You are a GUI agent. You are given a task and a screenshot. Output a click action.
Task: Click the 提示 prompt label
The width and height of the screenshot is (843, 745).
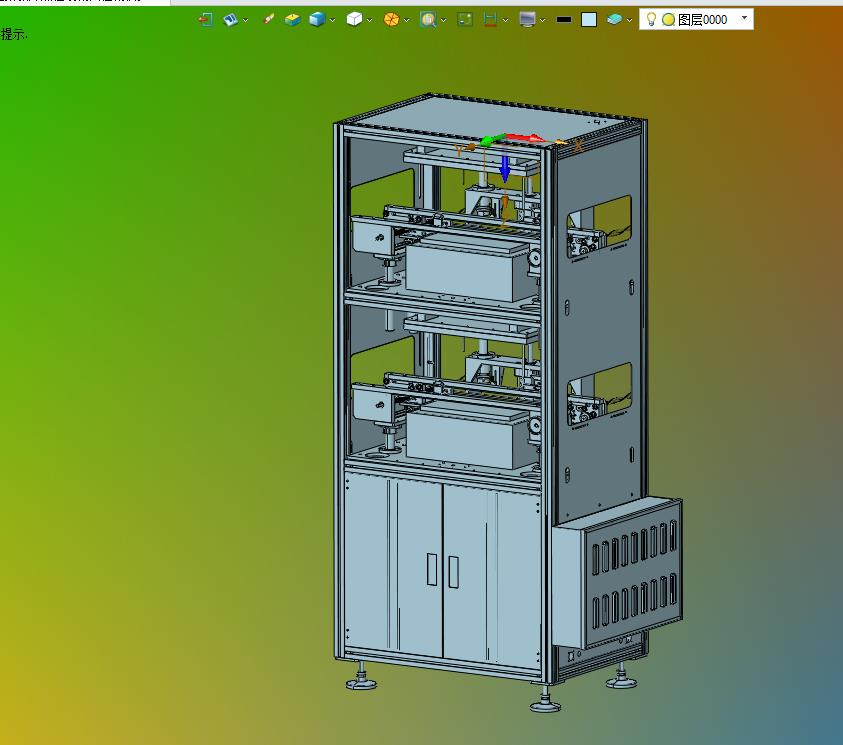pyautogui.click(x=13, y=34)
